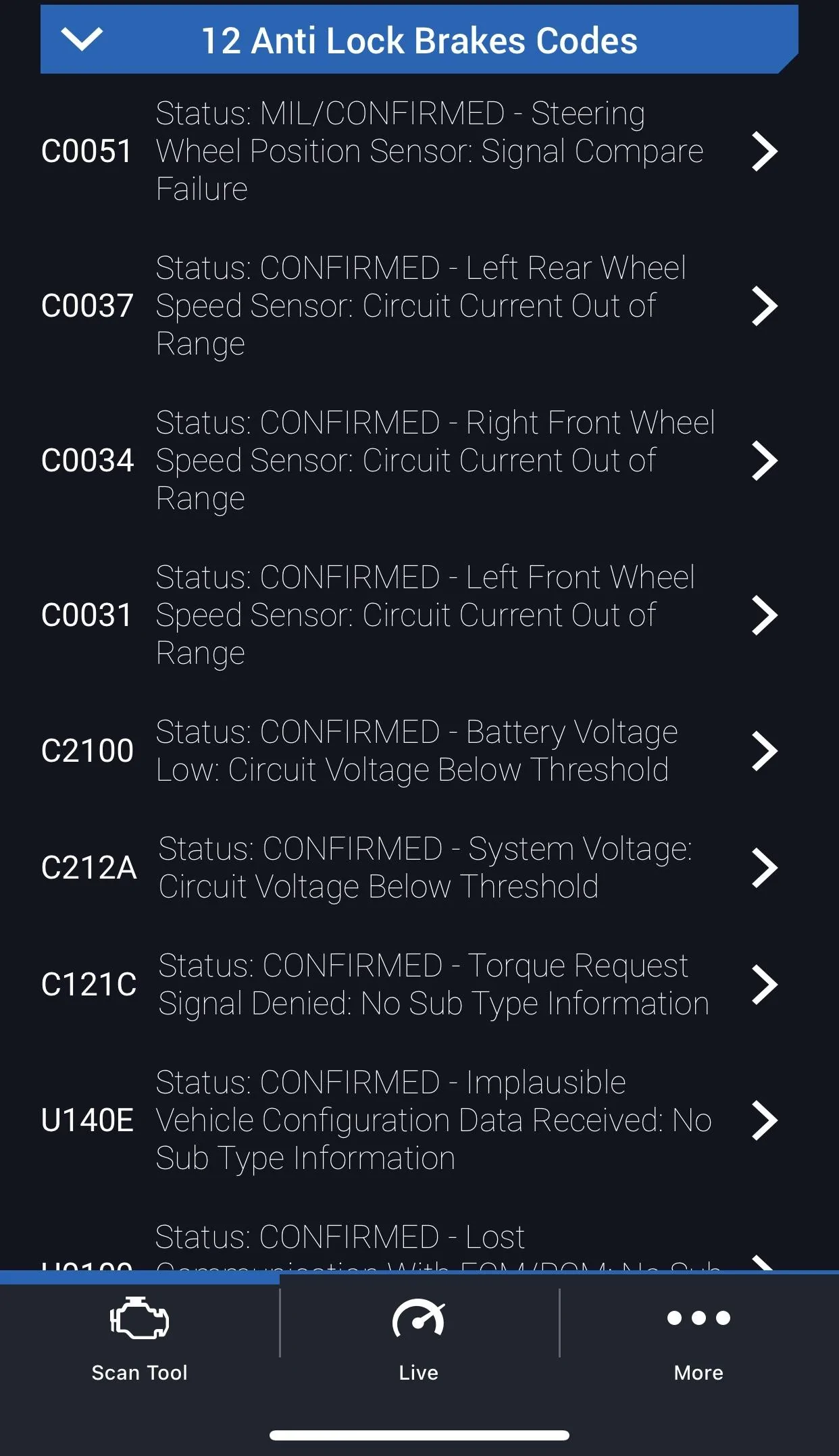Screen dimensions: 839x1456
Task: Open the C121C Torque Request chevron
Action: (x=765, y=985)
